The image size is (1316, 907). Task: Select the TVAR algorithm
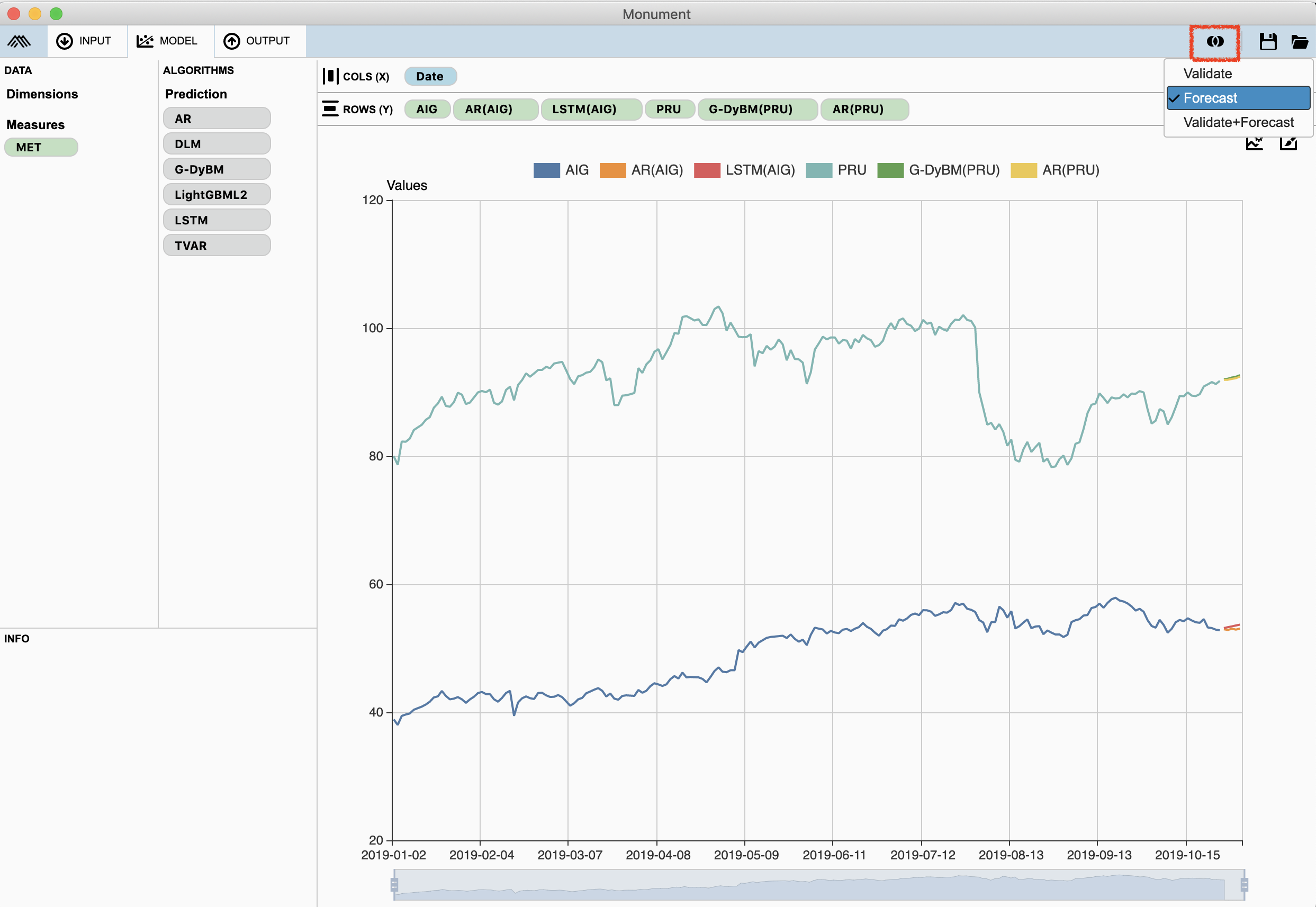pyautogui.click(x=217, y=246)
